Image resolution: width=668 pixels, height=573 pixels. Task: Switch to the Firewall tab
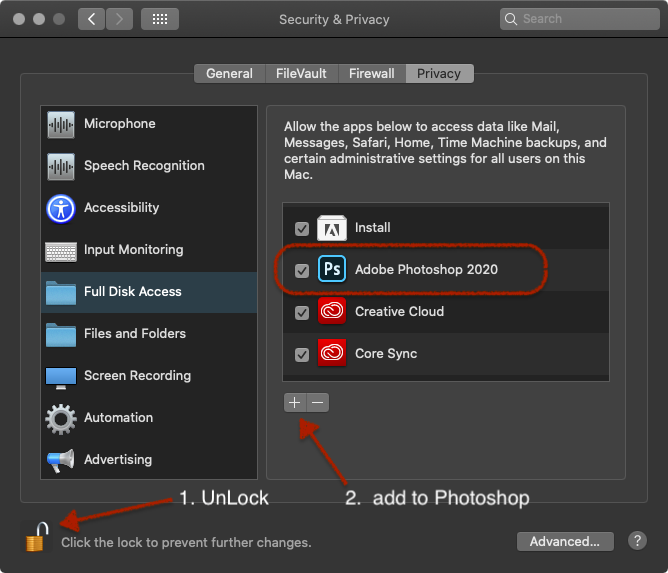tap(372, 73)
